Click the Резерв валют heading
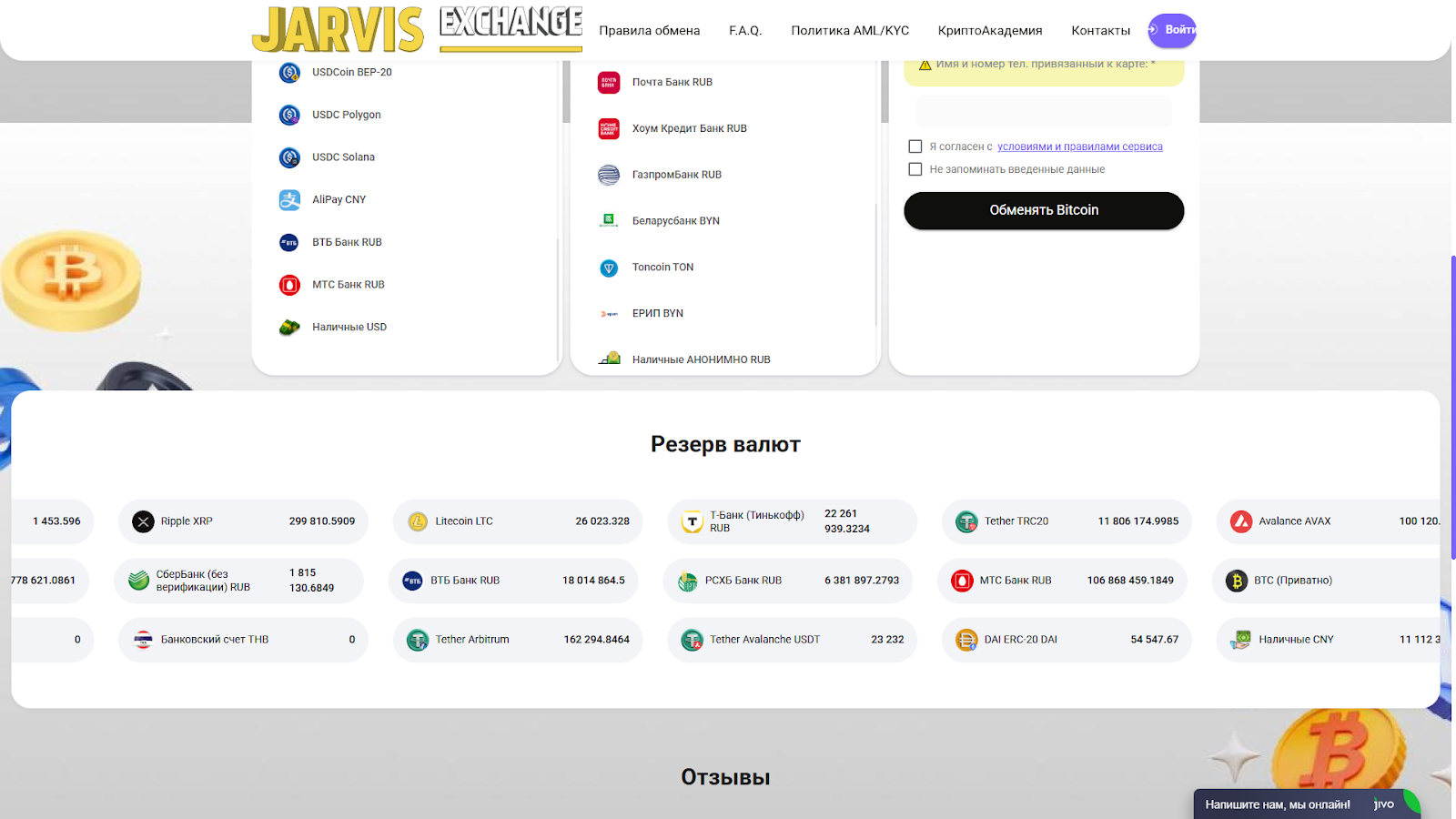 [x=725, y=445]
